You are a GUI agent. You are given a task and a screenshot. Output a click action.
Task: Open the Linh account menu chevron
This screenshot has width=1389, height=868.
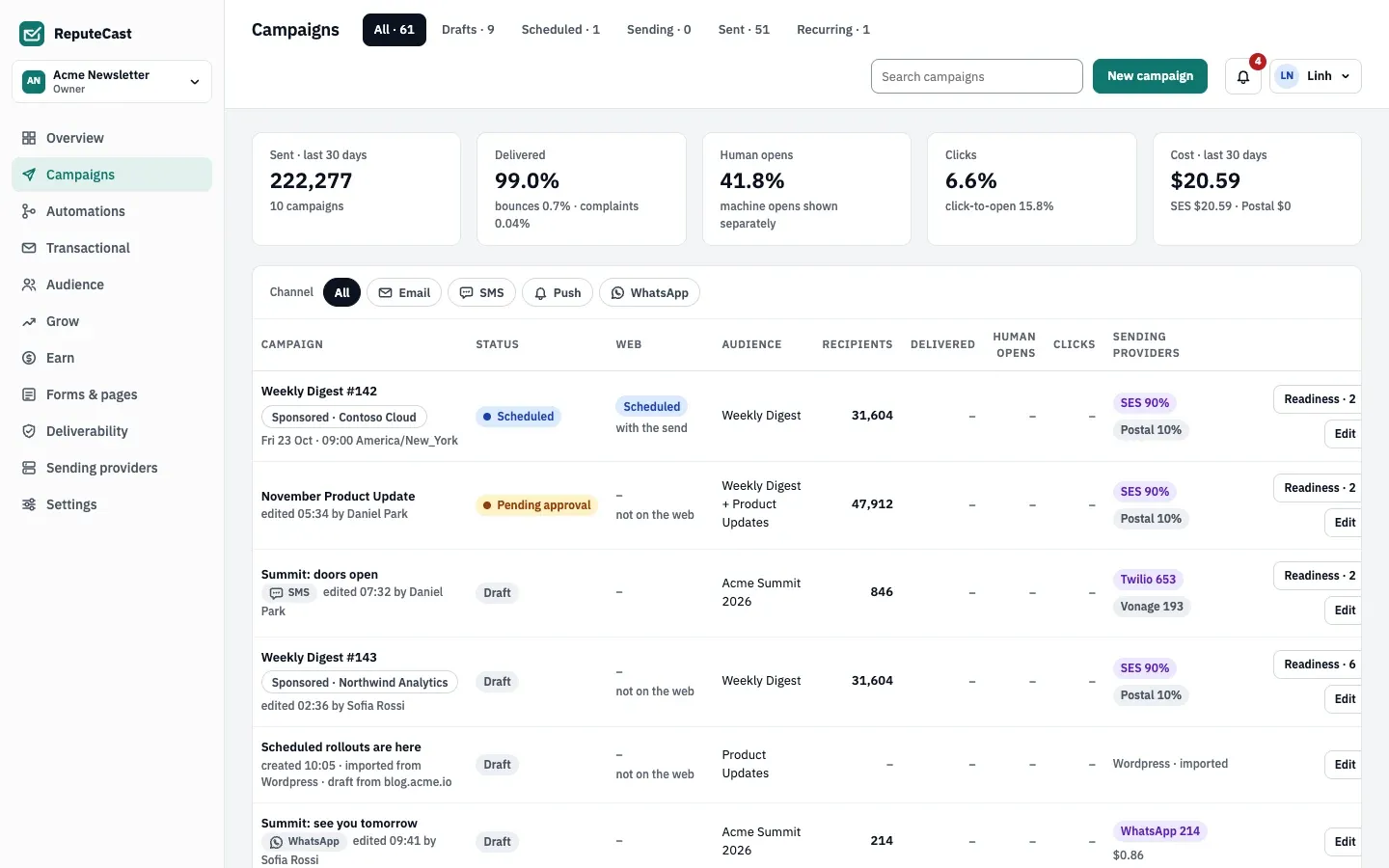(1346, 76)
